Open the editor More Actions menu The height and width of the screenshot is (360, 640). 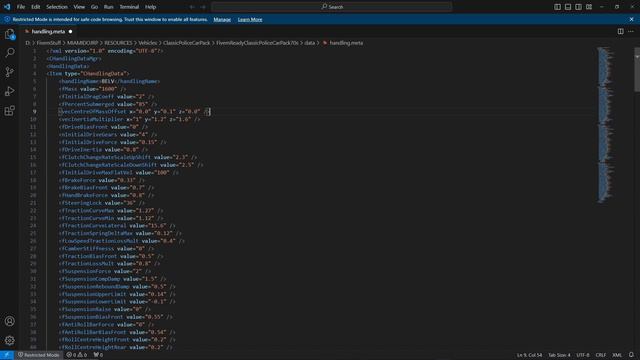631,31
